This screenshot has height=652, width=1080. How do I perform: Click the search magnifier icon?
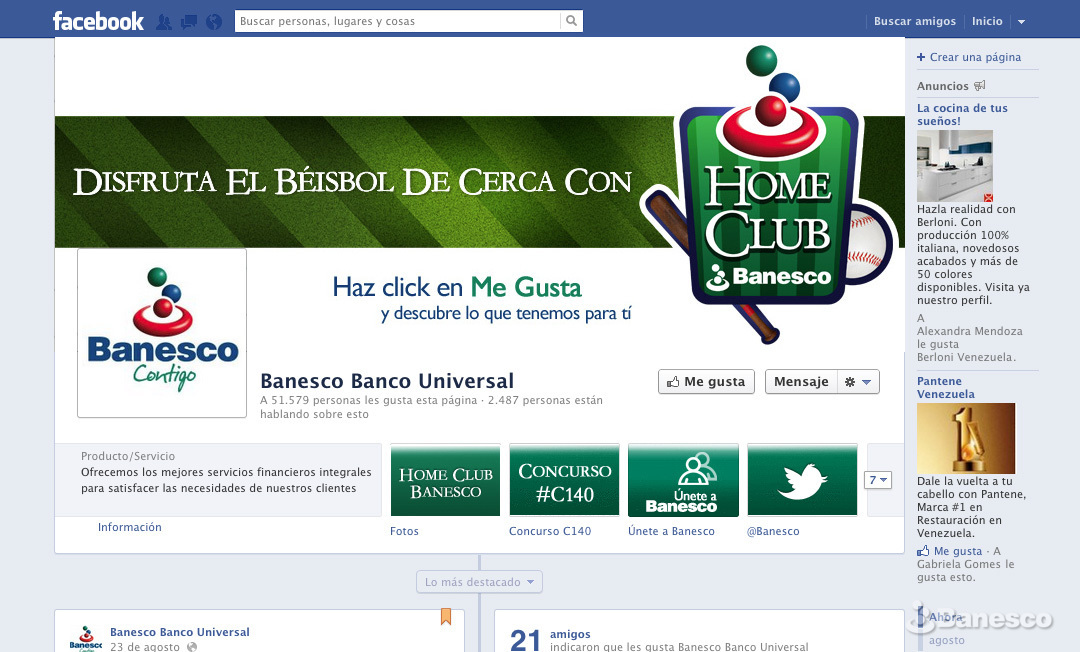tap(571, 21)
